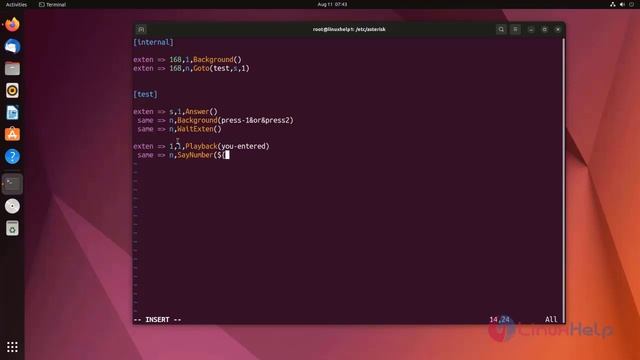640x360 pixels.
Task: Select the Terminal icon in dock
Action: (12, 184)
